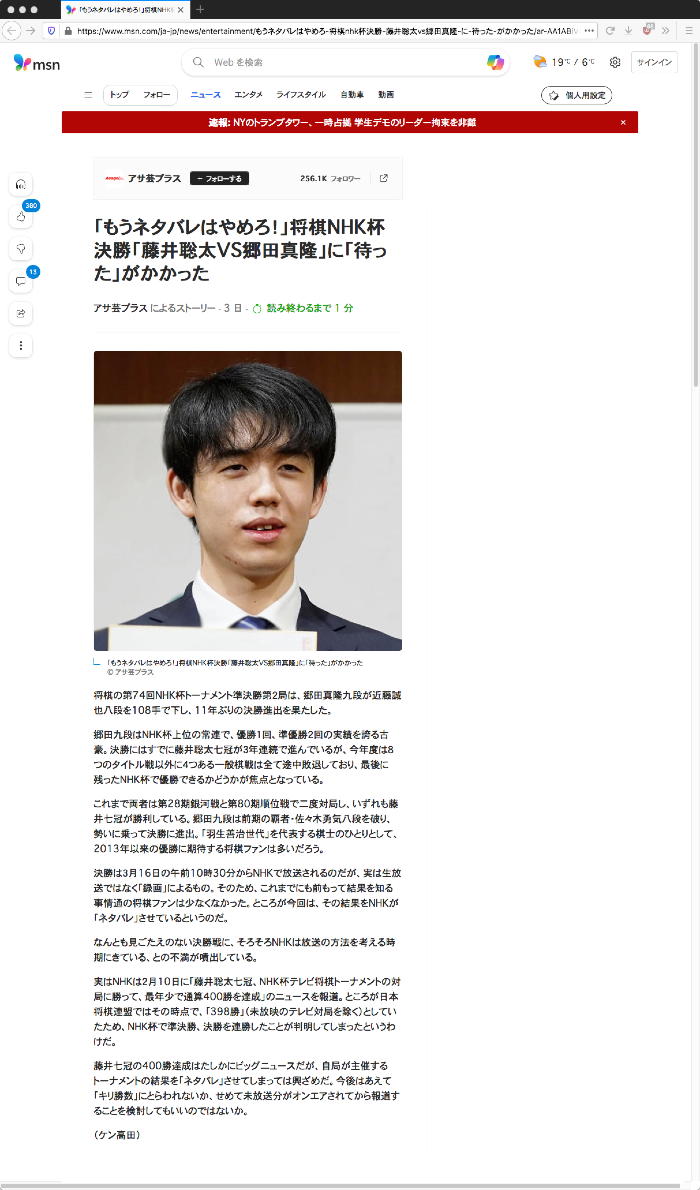700x1190 pixels.
Task: Open the 個人用設定 personalization button
Action: pos(576,96)
